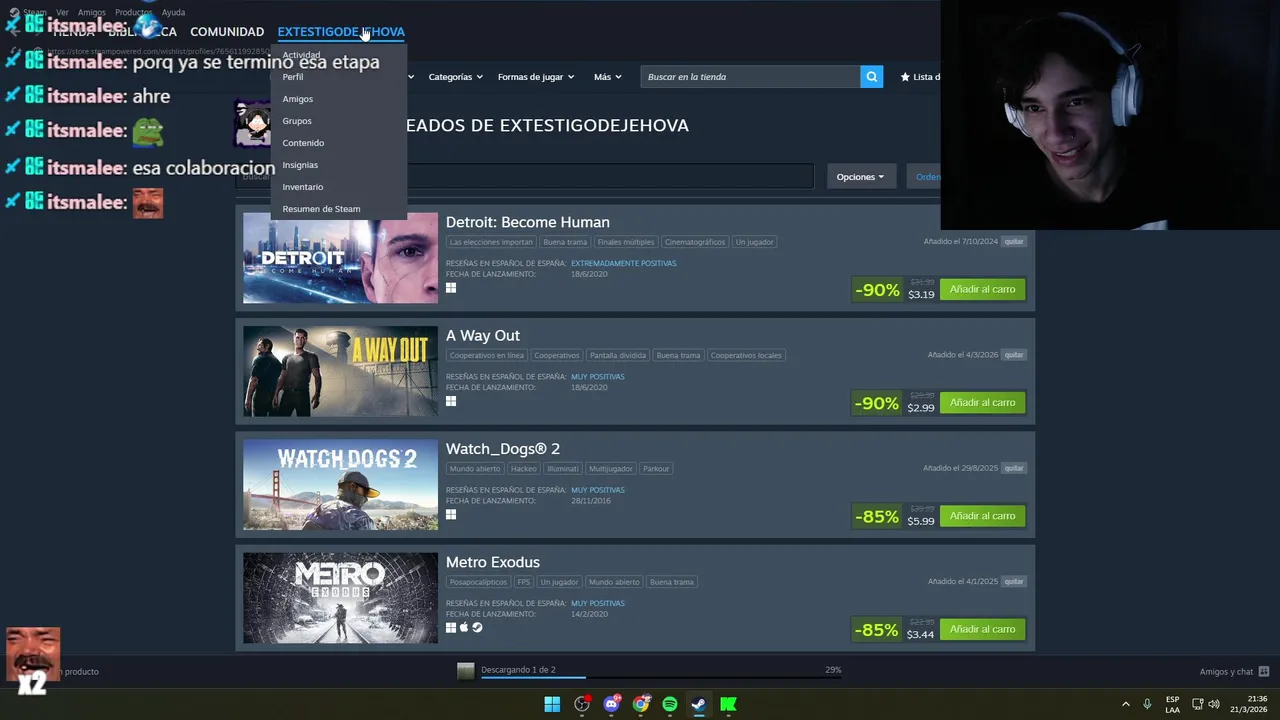
Task: Click the 'Hackeo' tag
Action: pos(523,468)
